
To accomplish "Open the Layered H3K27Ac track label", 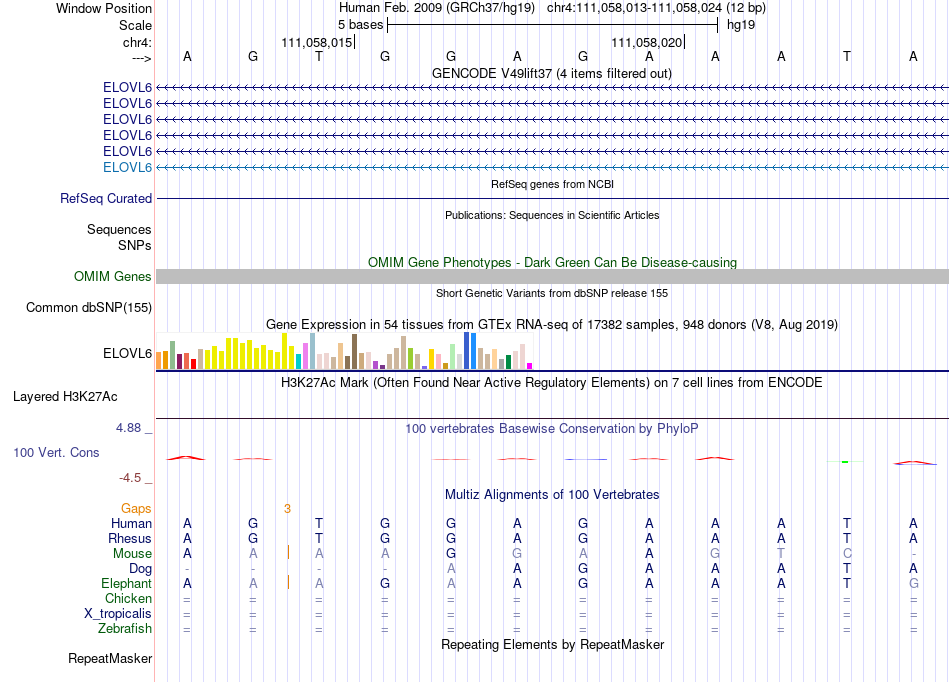I will tap(65, 397).
